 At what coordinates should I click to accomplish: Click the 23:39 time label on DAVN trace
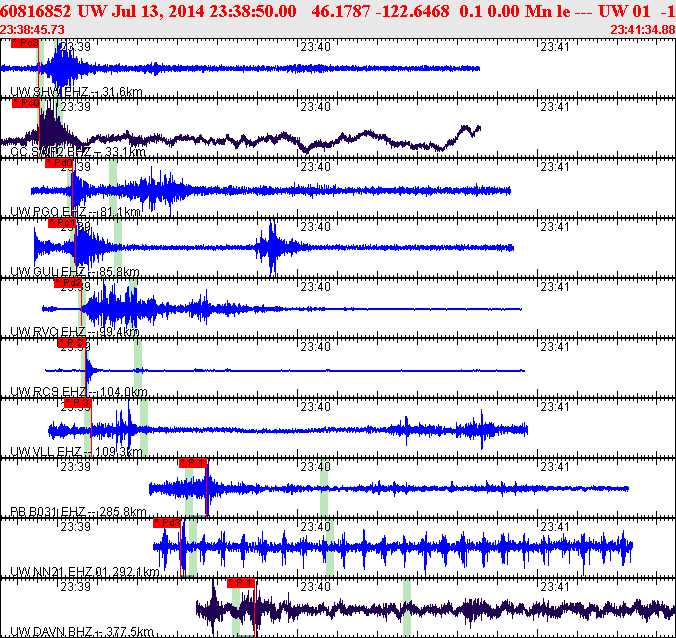point(75,586)
